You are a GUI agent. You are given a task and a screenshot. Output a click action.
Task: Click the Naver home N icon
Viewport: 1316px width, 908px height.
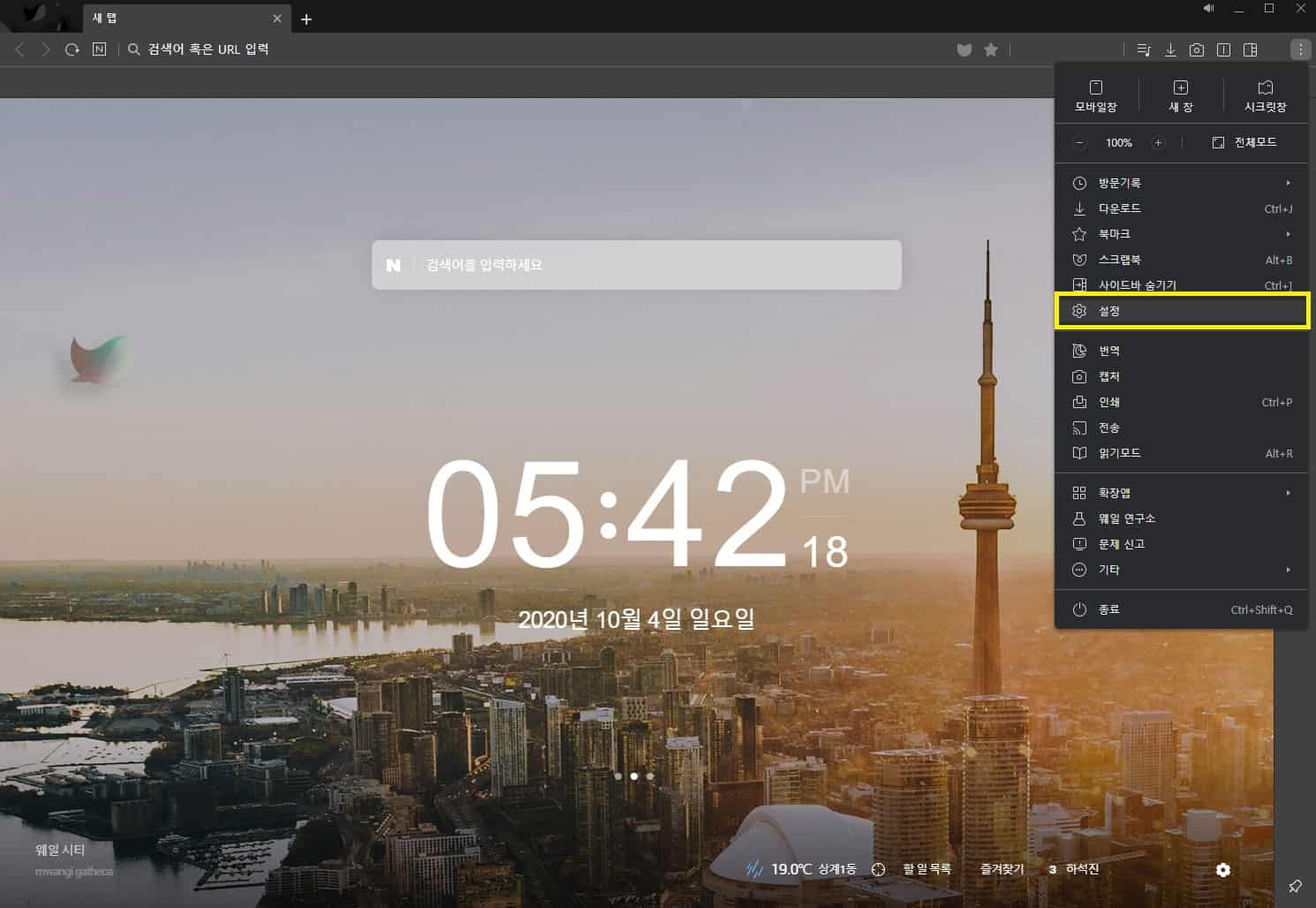pos(99,49)
